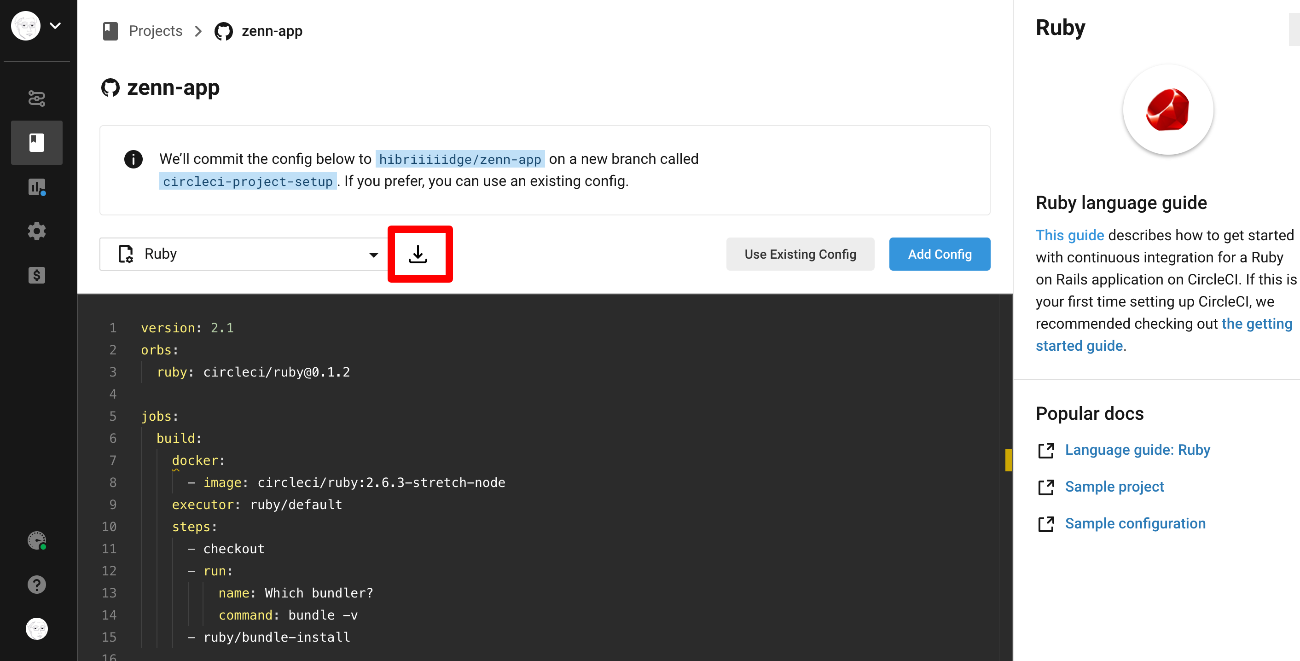Image resolution: width=1300 pixels, height=661 pixels.
Task: Open Insights from the left sidebar
Action: click(36, 187)
